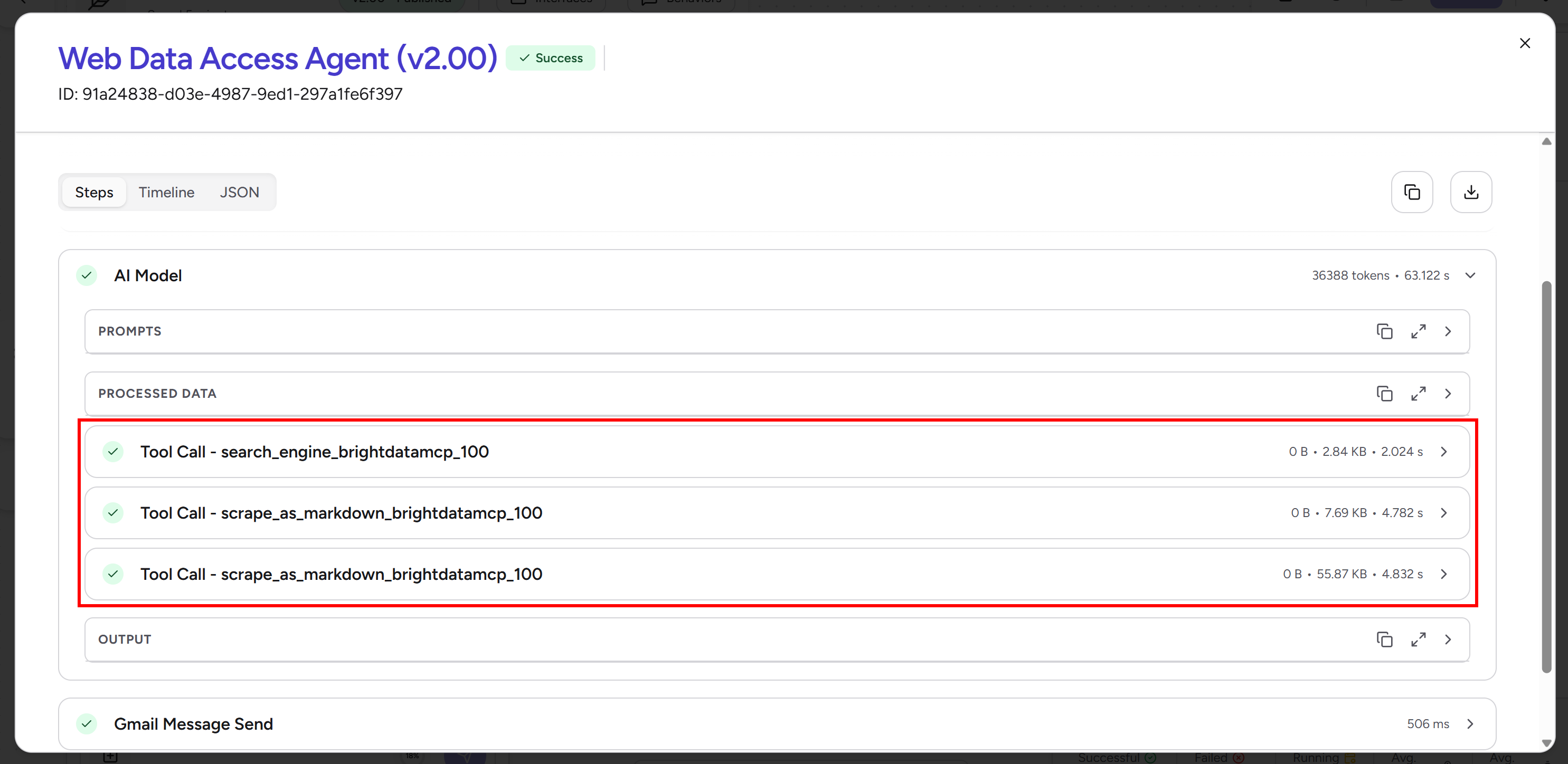
Task: Click the 506 ms duration text
Action: pyautogui.click(x=1428, y=724)
